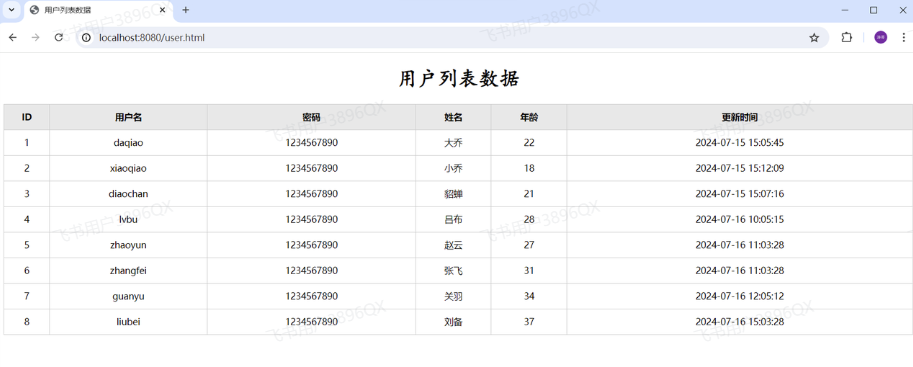
Task: Click timestamp 2024-07-16 11:03:28 in zhaoyun row
Action: click(739, 245)
